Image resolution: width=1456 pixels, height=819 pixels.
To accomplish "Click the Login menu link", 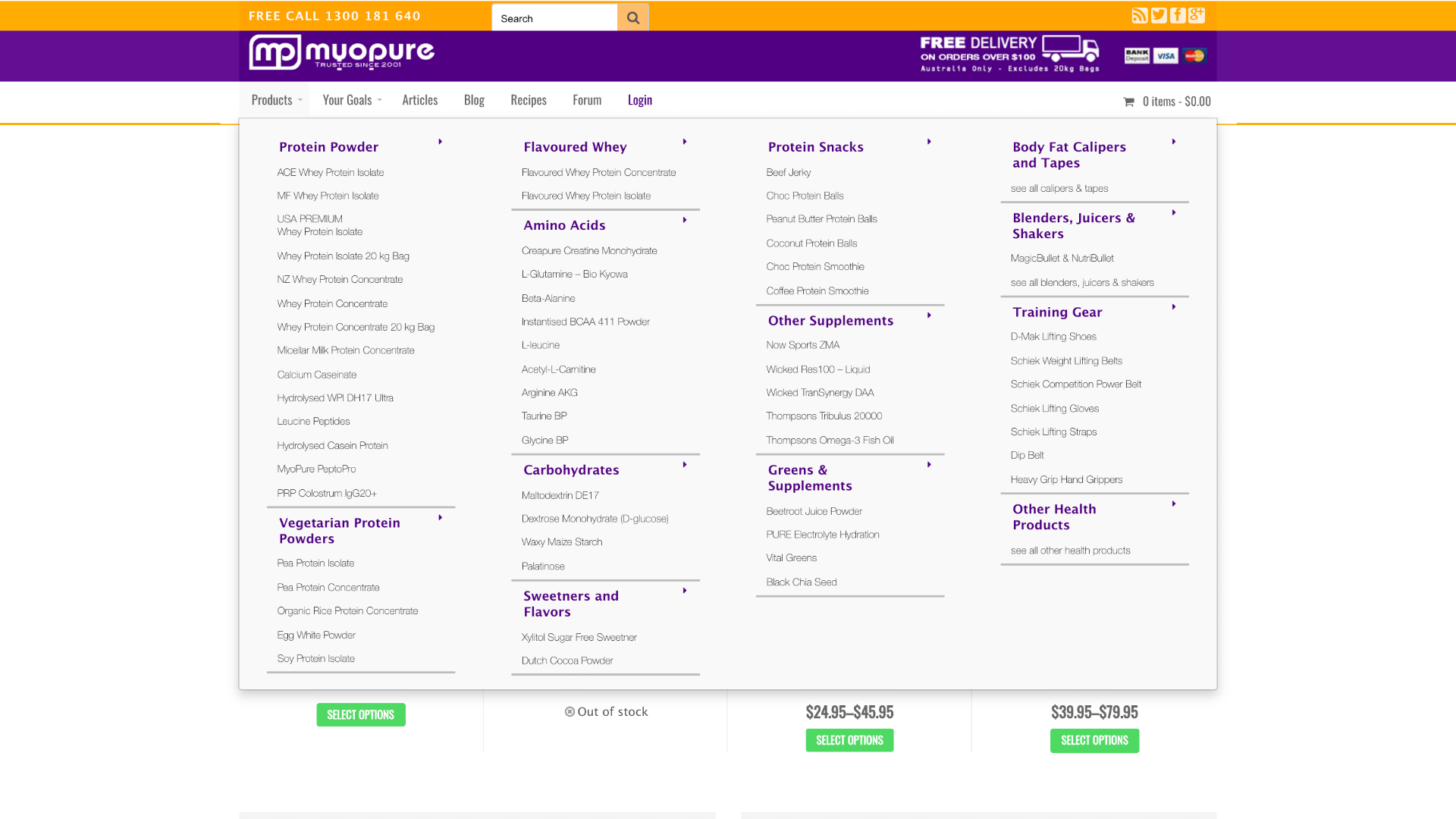I will click(x=640, y=99).
